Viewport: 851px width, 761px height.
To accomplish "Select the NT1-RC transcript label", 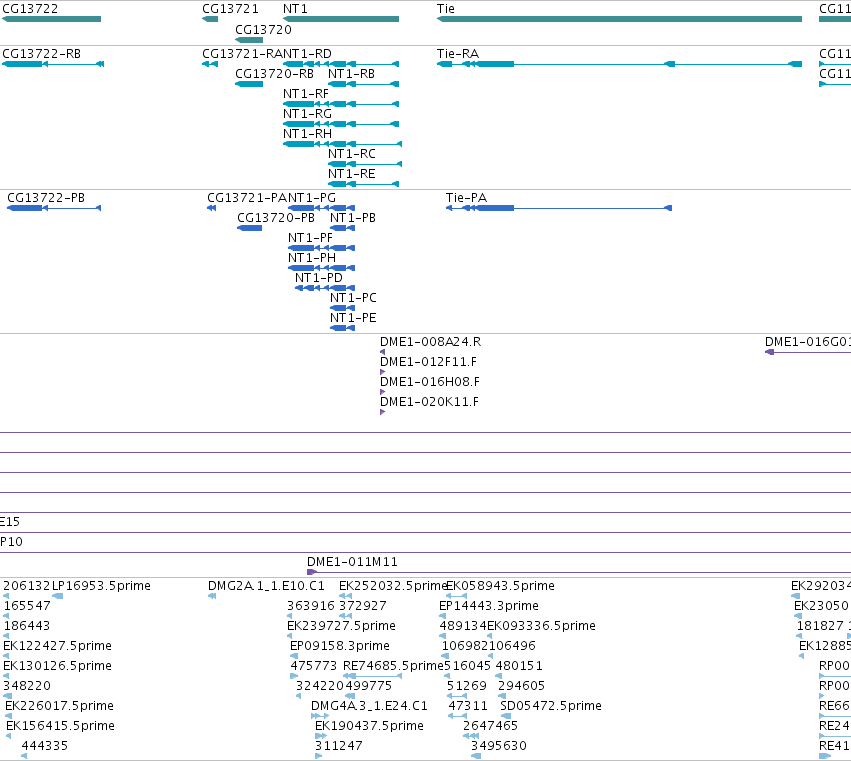I will tap(352, 154).
